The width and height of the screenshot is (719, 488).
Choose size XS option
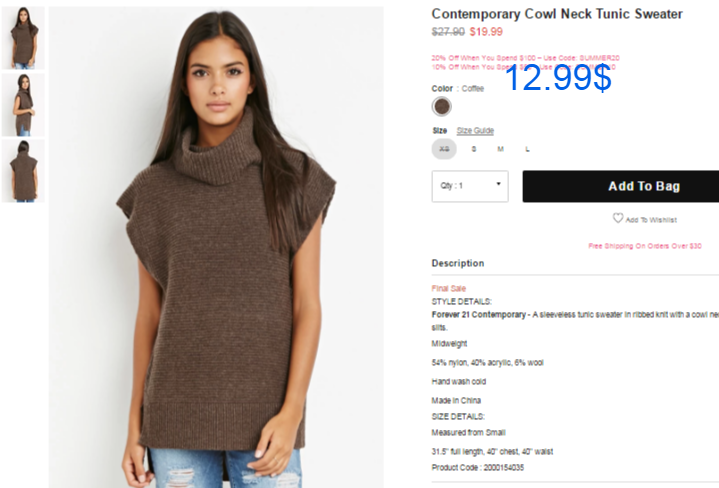444,149
